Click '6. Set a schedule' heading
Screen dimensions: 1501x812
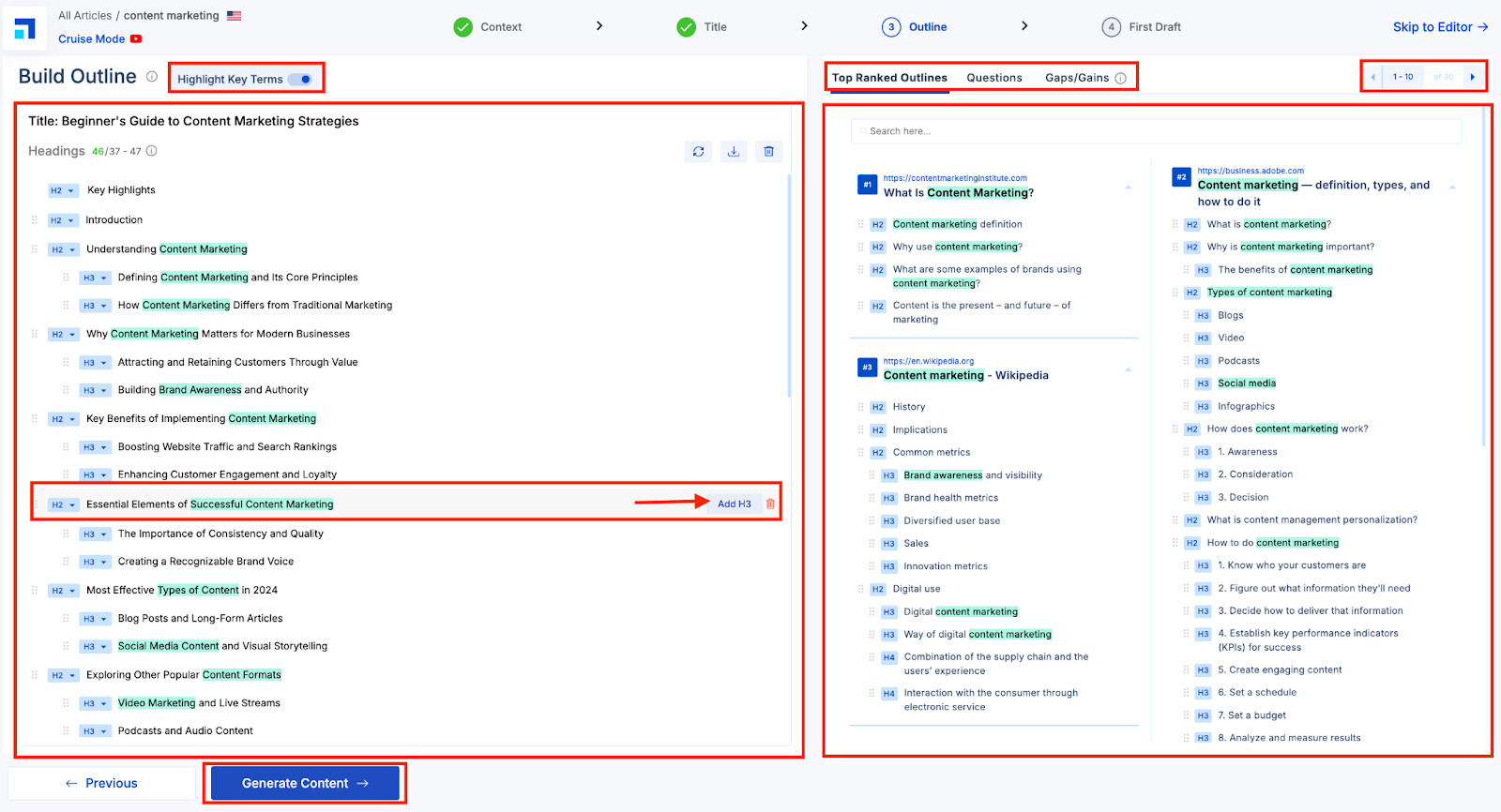click(x=1257, y=693)
